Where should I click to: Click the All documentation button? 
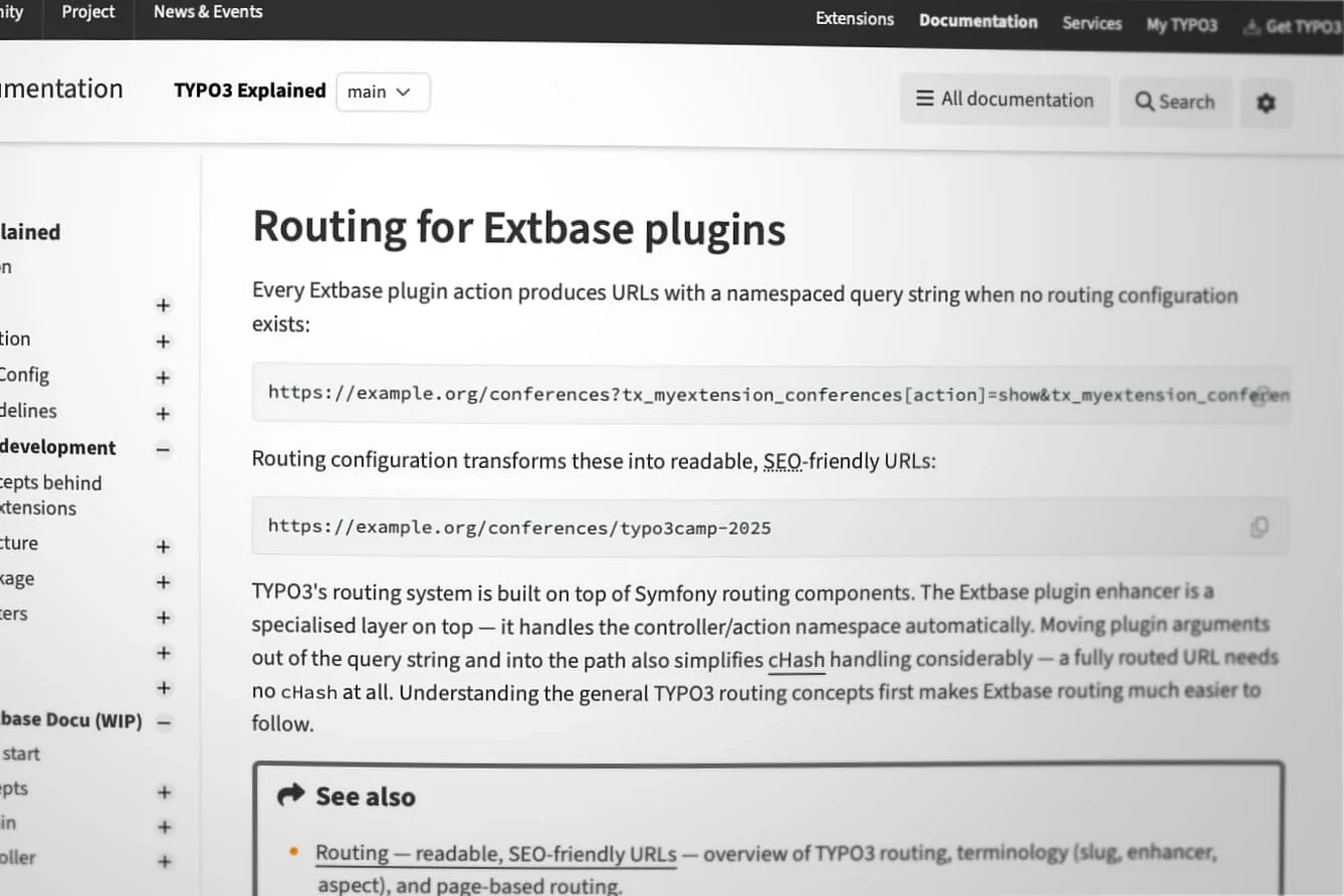(x=1005, y=100)
